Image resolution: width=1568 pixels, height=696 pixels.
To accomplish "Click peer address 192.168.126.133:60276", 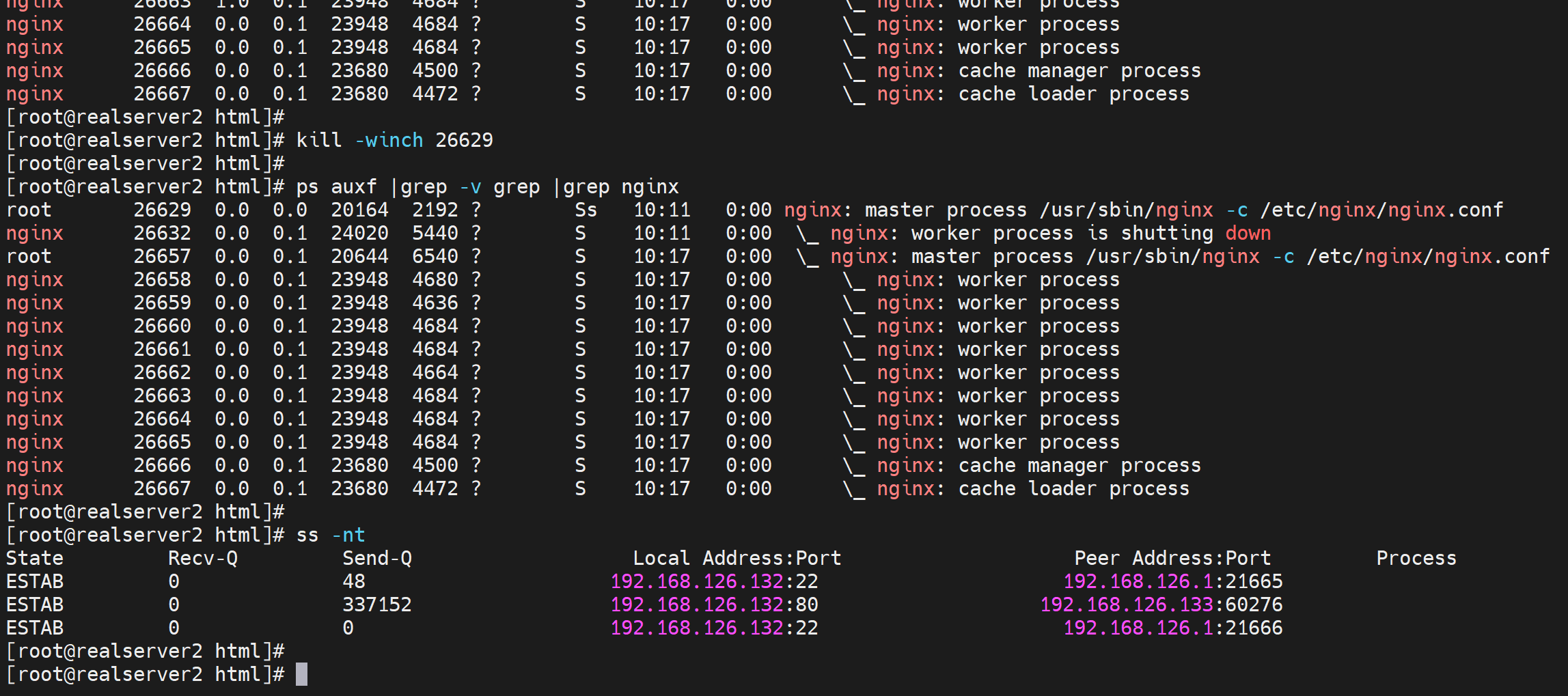I will (1161, 604).
